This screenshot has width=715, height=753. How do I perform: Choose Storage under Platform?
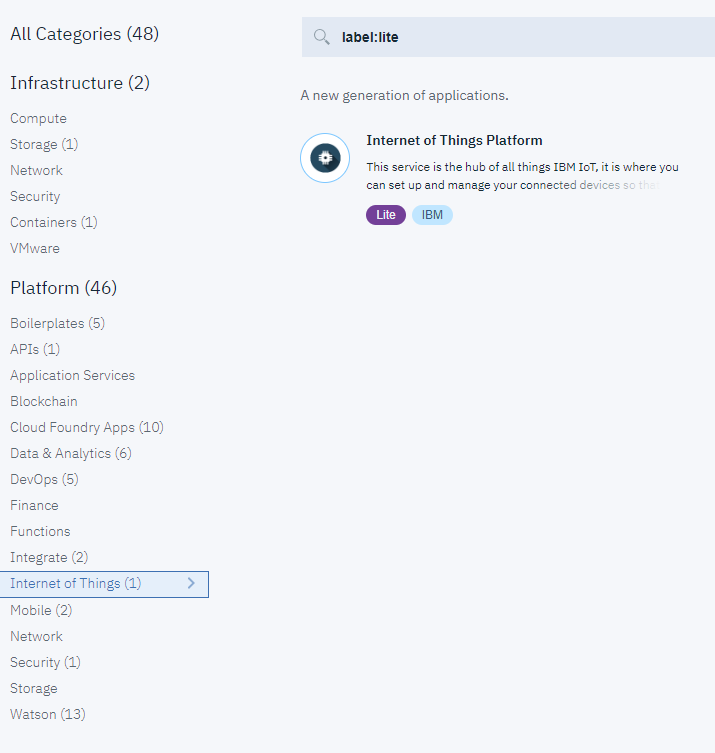pos(34,688)
